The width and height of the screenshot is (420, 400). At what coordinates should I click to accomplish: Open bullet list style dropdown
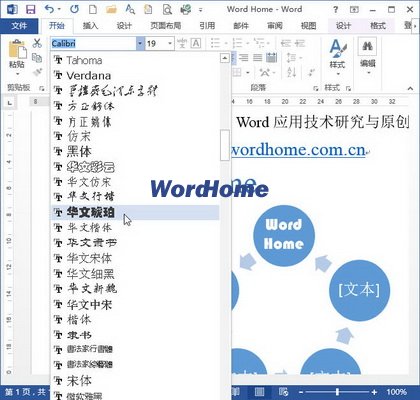(226, 43)
